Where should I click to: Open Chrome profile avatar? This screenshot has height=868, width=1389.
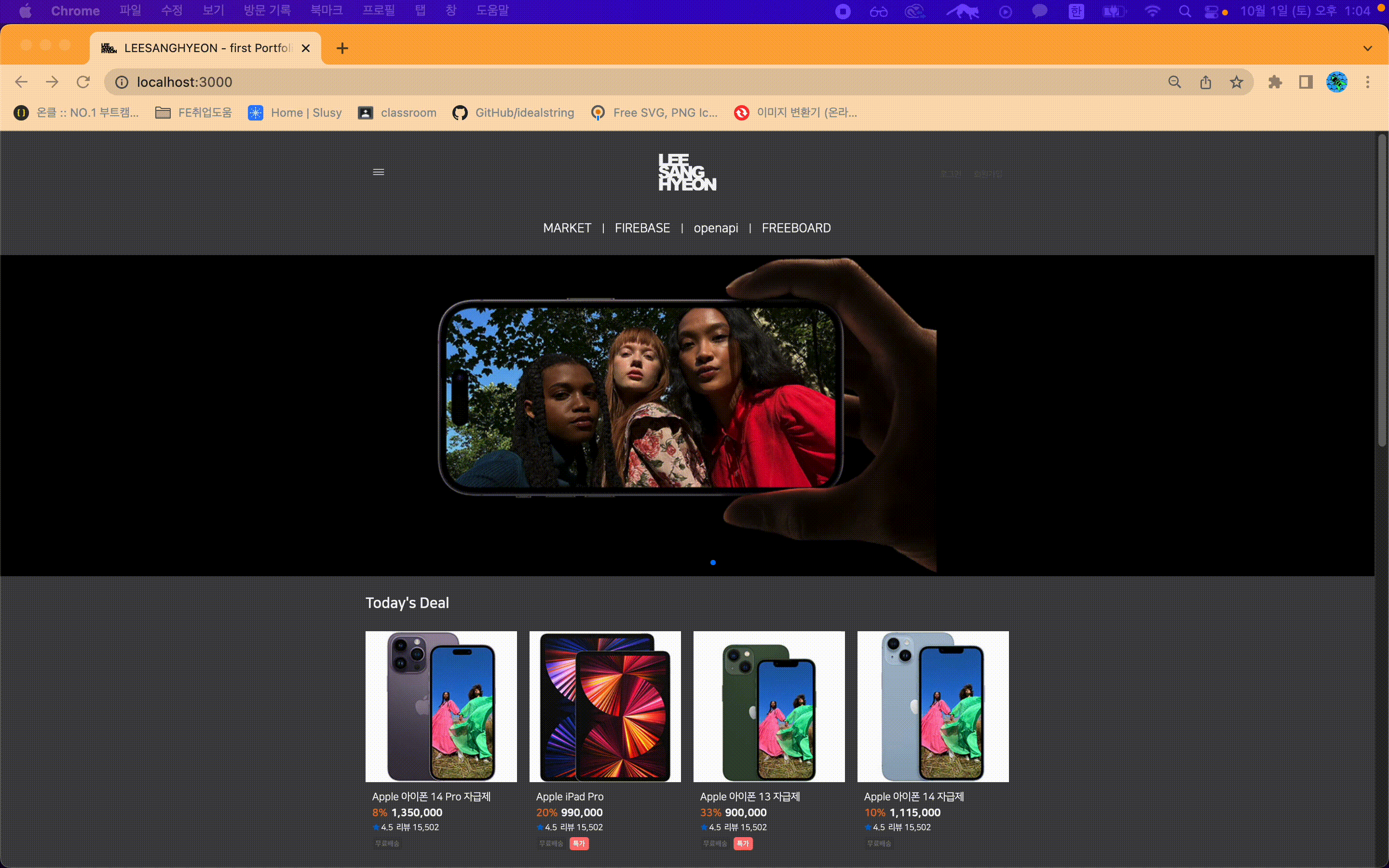click(x=1336, y=82)
